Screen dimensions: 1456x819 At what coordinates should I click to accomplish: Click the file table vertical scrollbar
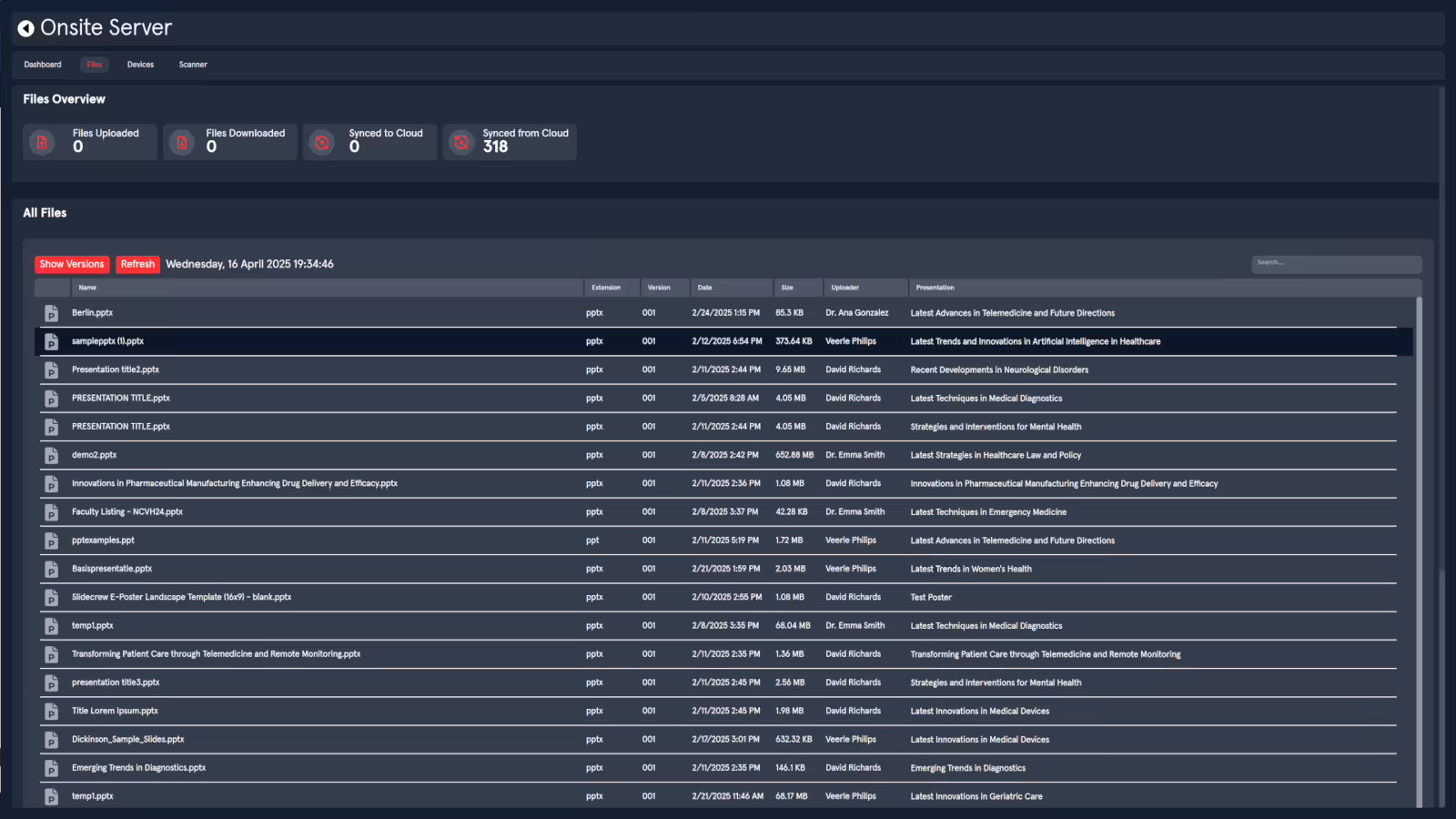coord(1419,551)
